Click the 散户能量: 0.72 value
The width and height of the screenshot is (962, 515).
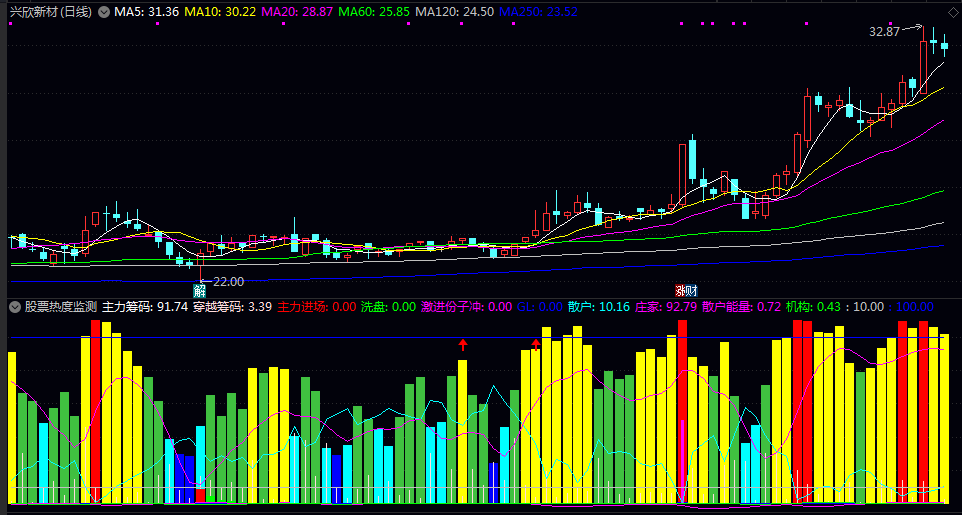coord(742,308)
